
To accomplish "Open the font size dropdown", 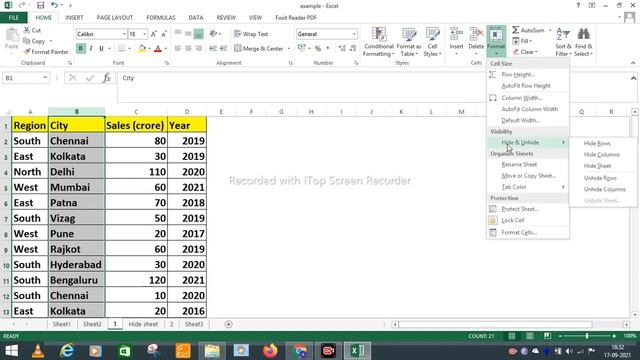I will coord(144,34).
